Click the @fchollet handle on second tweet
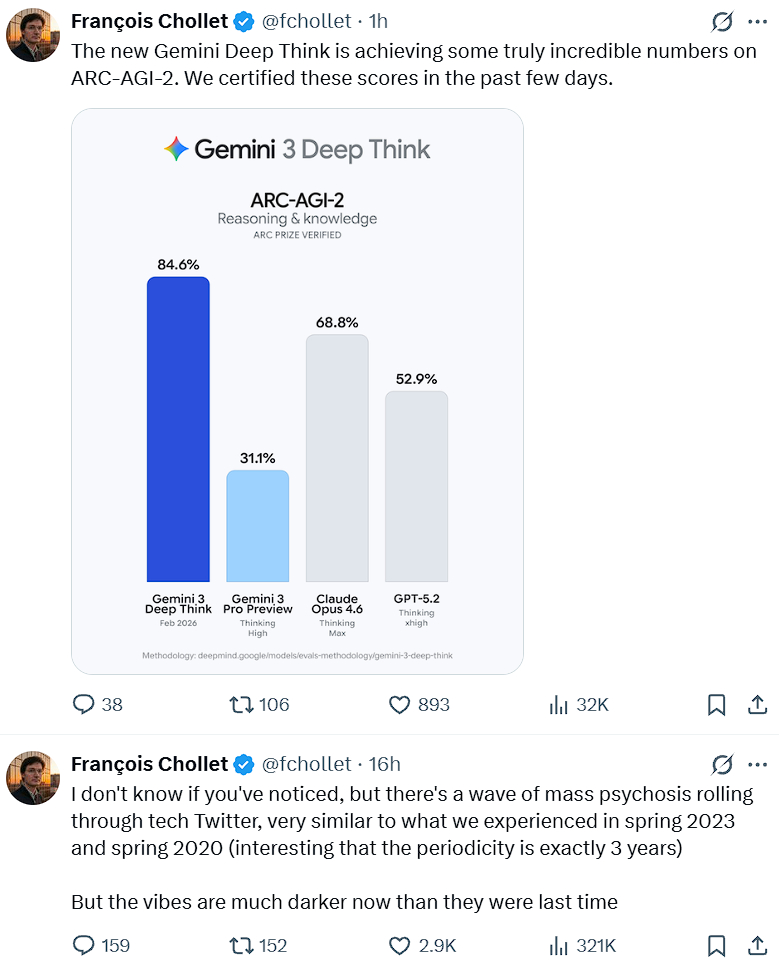 pos(307,764)
